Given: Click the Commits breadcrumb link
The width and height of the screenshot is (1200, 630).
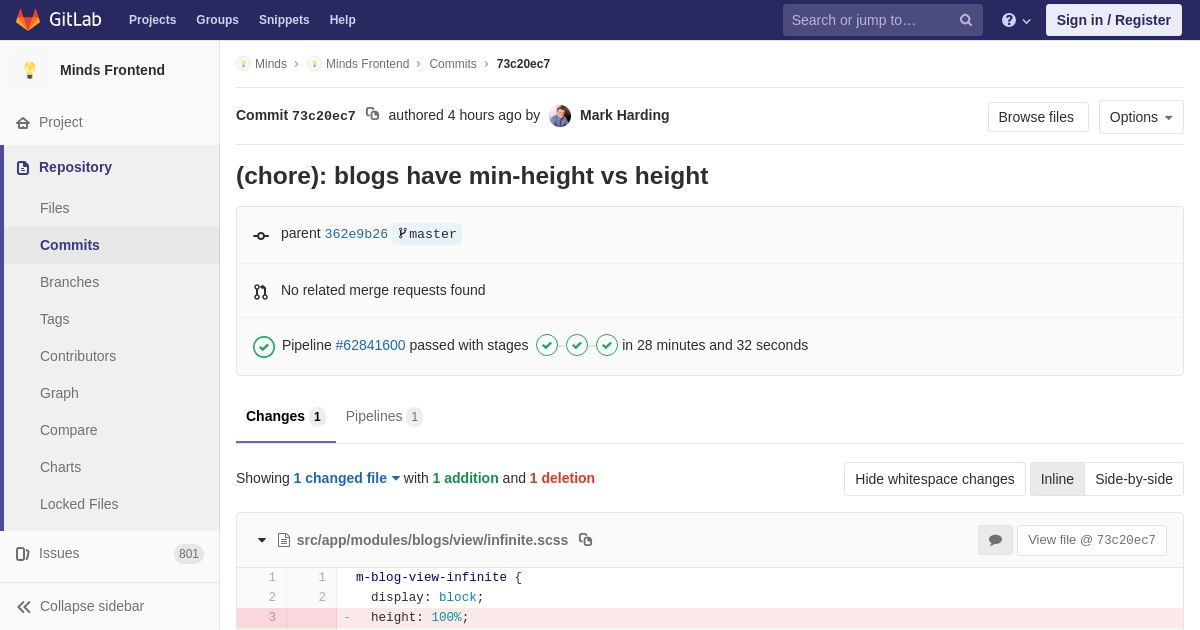Looking at the screenshot, I should pos(453,64).
